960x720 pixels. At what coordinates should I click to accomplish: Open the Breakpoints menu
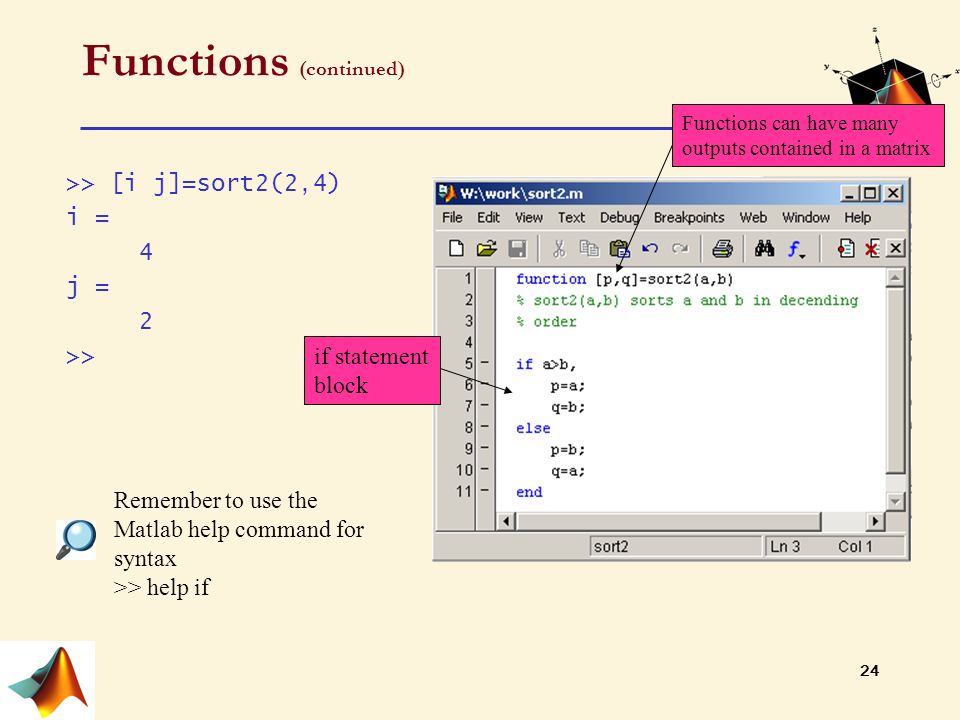[689, 217]
